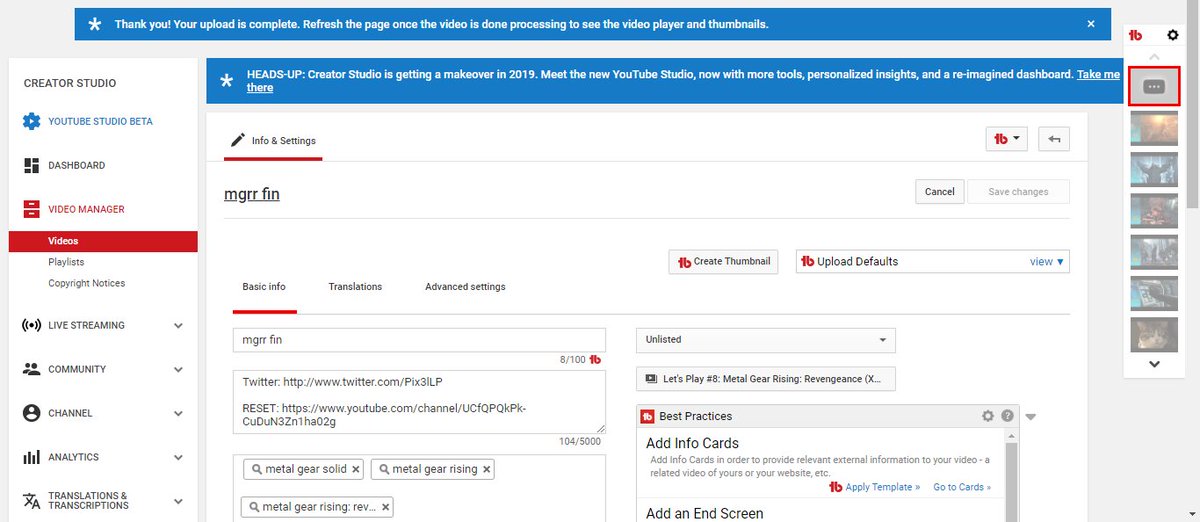Click the Analytics bar chart icon

tap(31, 457)
